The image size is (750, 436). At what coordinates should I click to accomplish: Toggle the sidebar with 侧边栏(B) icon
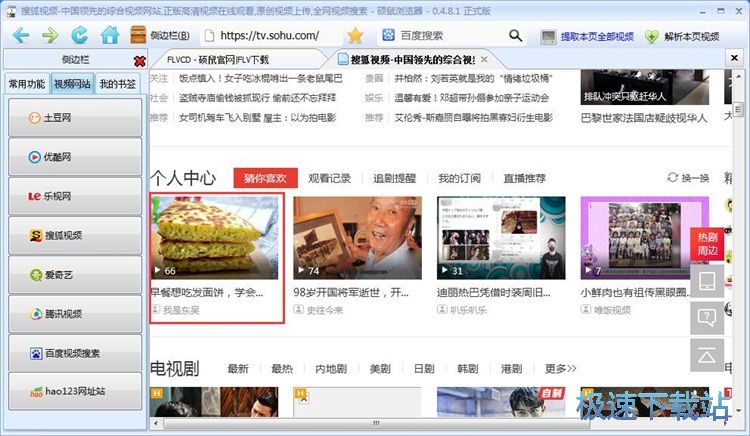pyautogui.click(x=160, y=35)
